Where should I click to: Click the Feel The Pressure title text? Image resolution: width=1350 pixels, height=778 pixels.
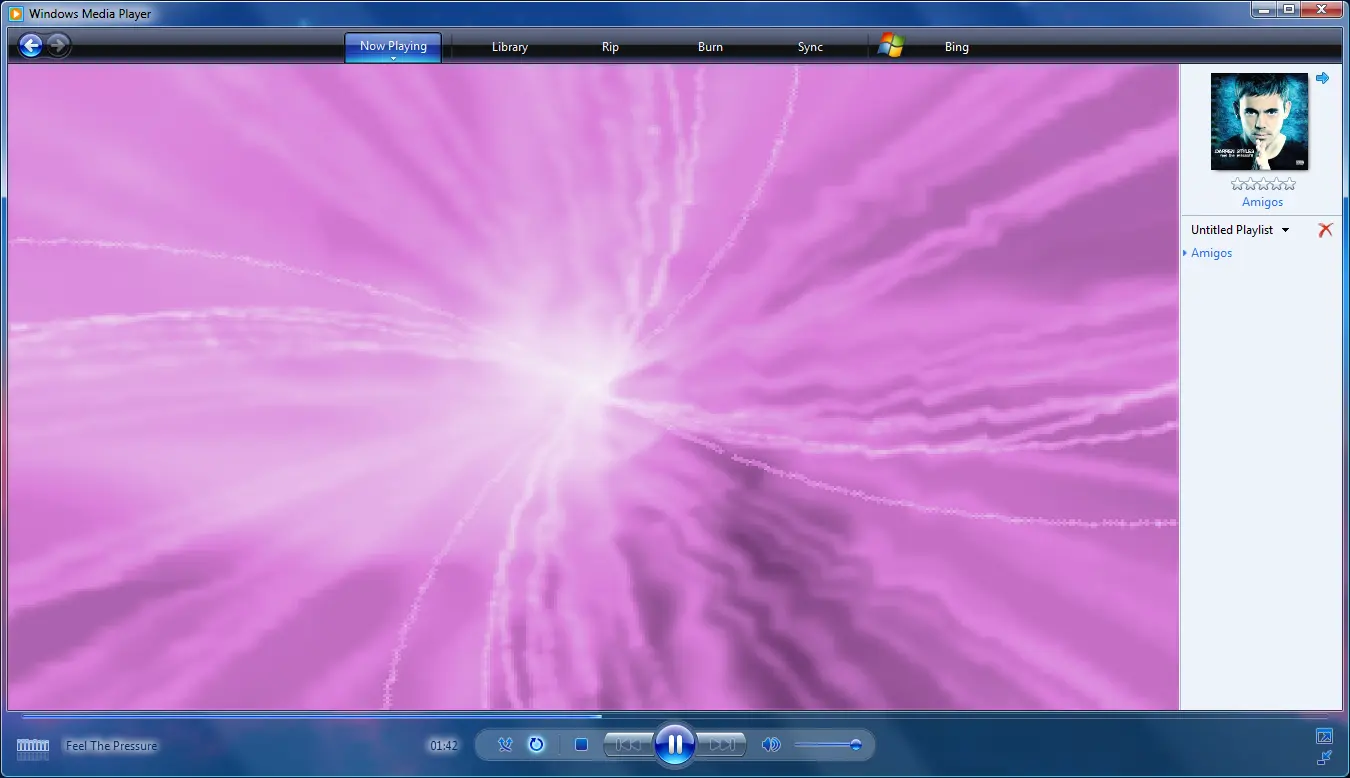point(112,746)
